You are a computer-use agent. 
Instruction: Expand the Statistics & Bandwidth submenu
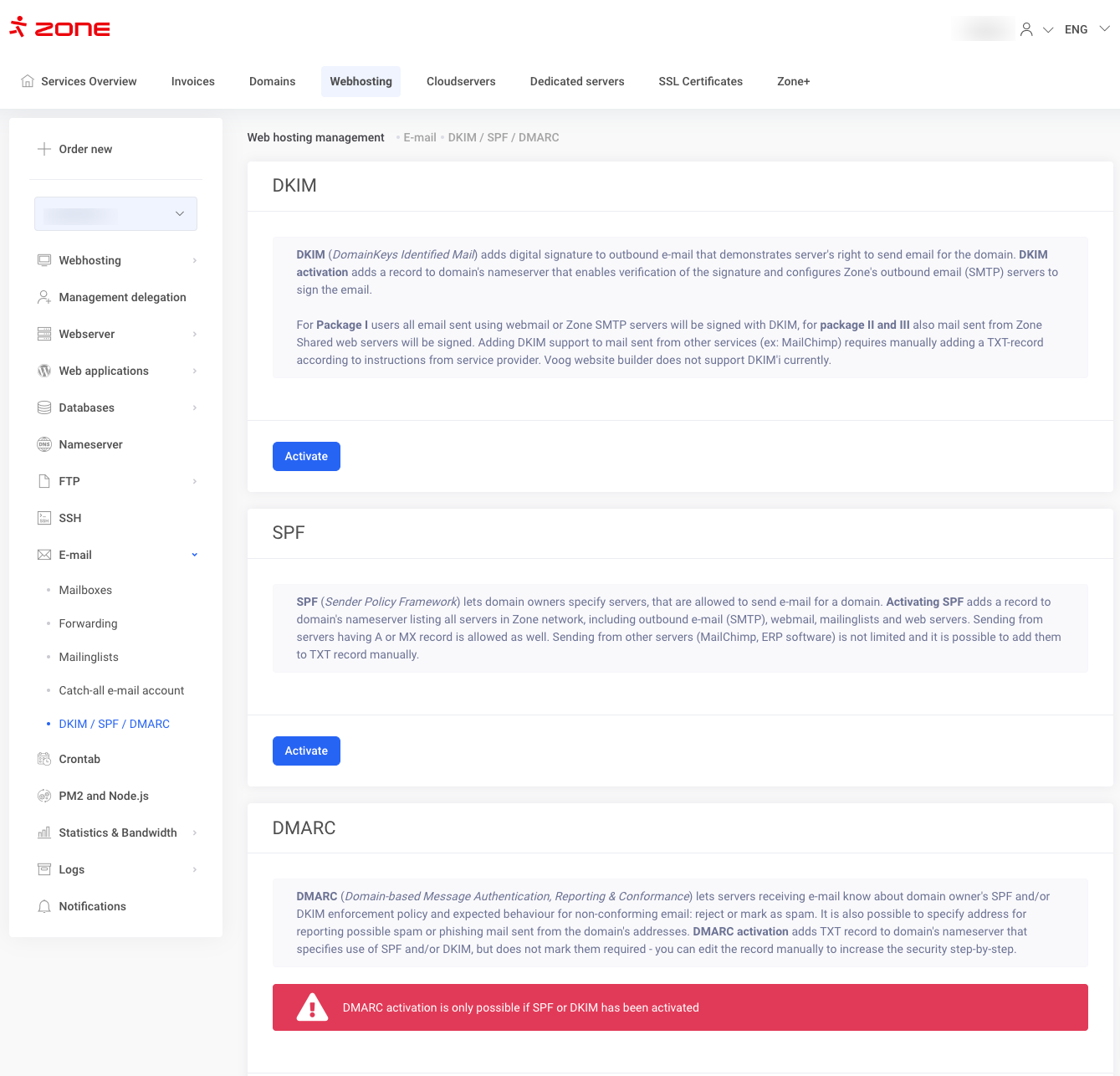point(195,833)
